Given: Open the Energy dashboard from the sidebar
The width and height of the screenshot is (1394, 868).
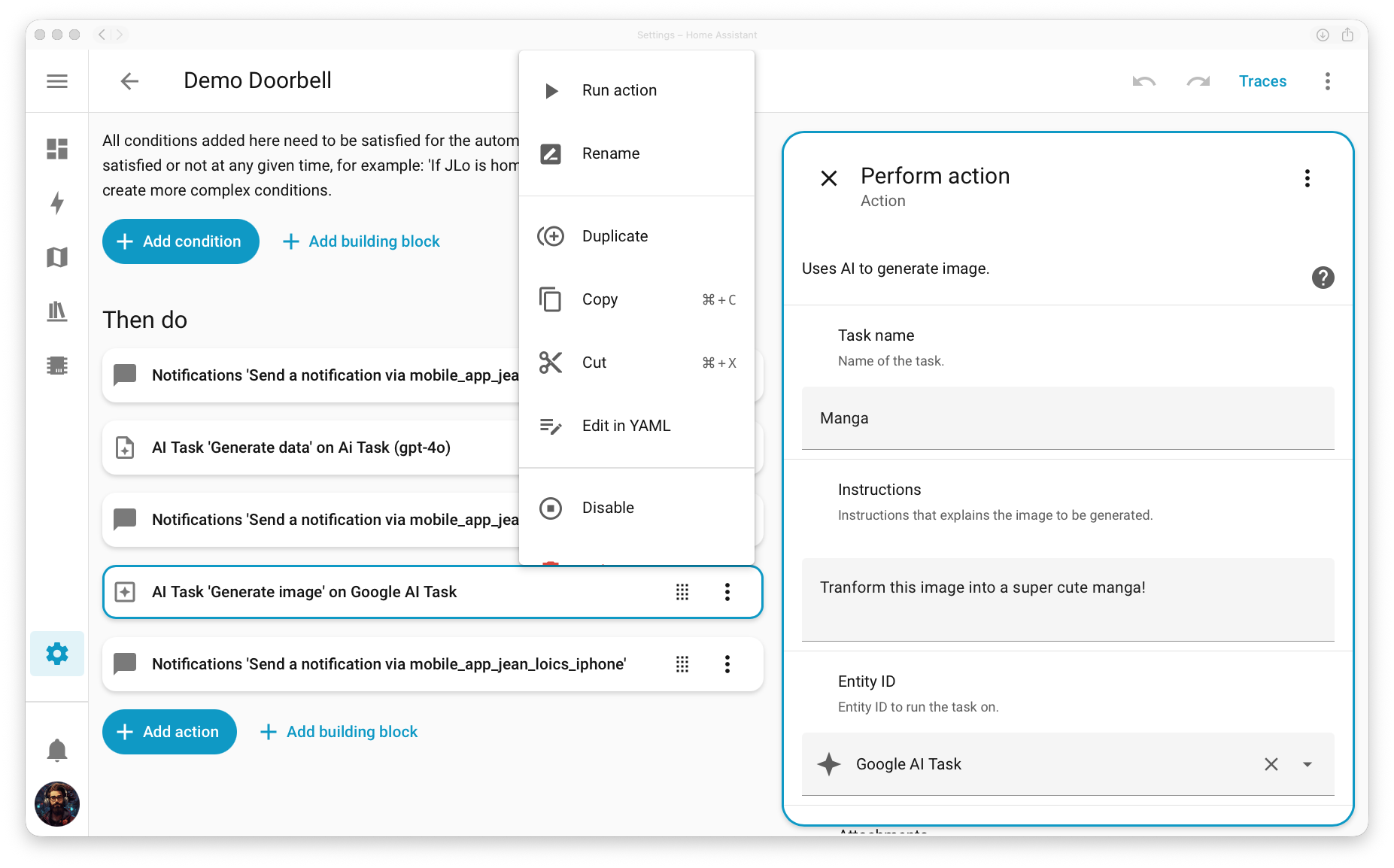Looking at the screenshot, I should coord(57,203).
